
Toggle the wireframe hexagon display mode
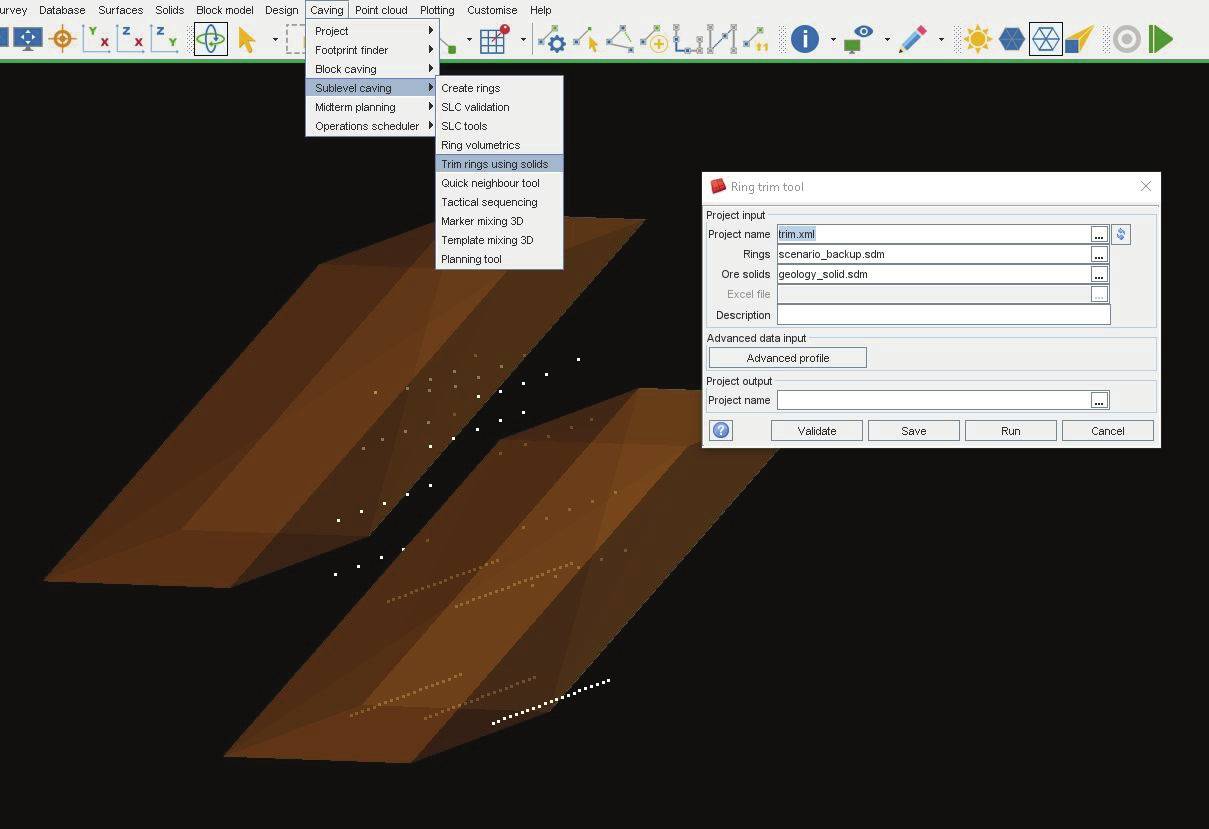tap(1045, 39)
